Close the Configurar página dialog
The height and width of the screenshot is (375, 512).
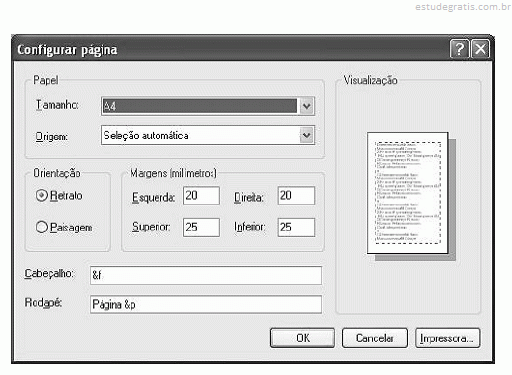tap(480, 49)
